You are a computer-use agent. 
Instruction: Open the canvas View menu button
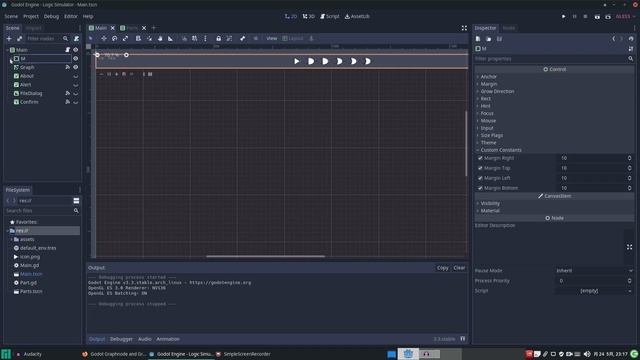click(271, 38)
